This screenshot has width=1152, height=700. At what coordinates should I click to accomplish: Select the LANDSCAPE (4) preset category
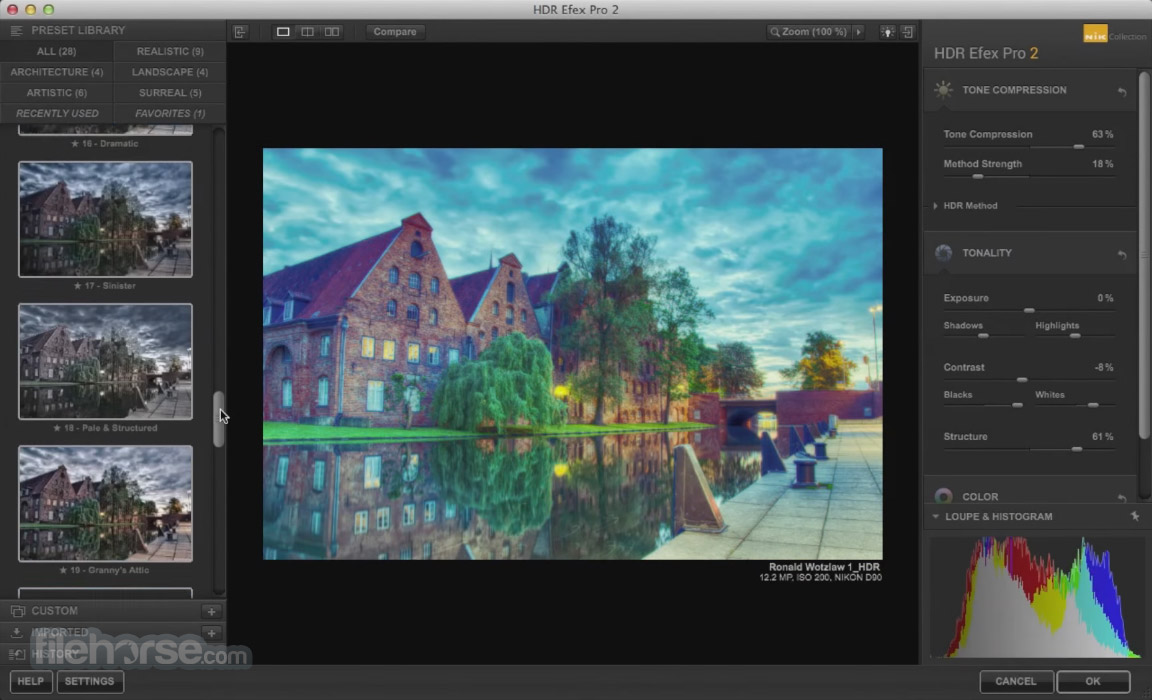click(170, 72)
